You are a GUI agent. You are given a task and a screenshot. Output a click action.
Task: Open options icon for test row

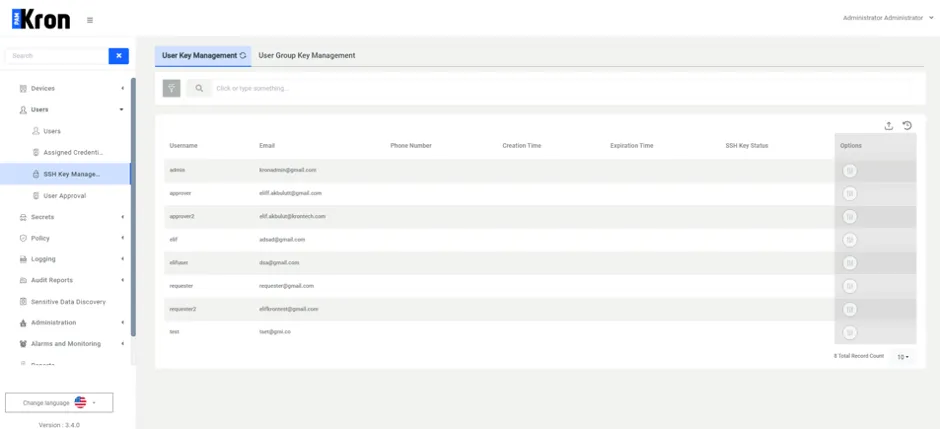click(849, 332)
